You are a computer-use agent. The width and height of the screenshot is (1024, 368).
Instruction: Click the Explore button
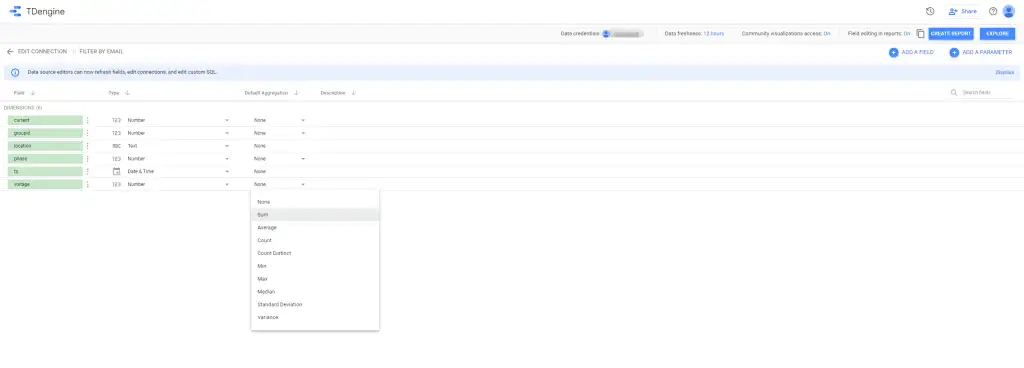click(997, 33)
